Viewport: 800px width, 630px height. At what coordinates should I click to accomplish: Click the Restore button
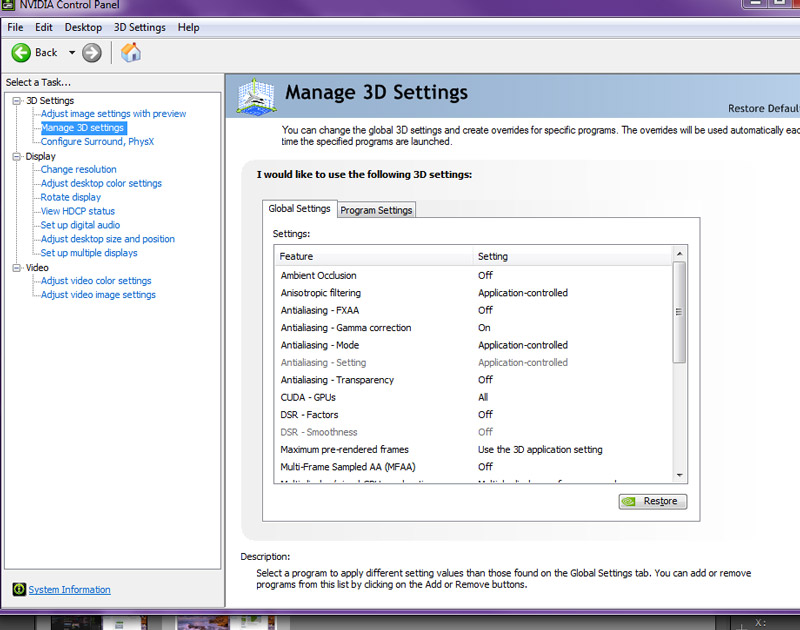pos(653,501)
